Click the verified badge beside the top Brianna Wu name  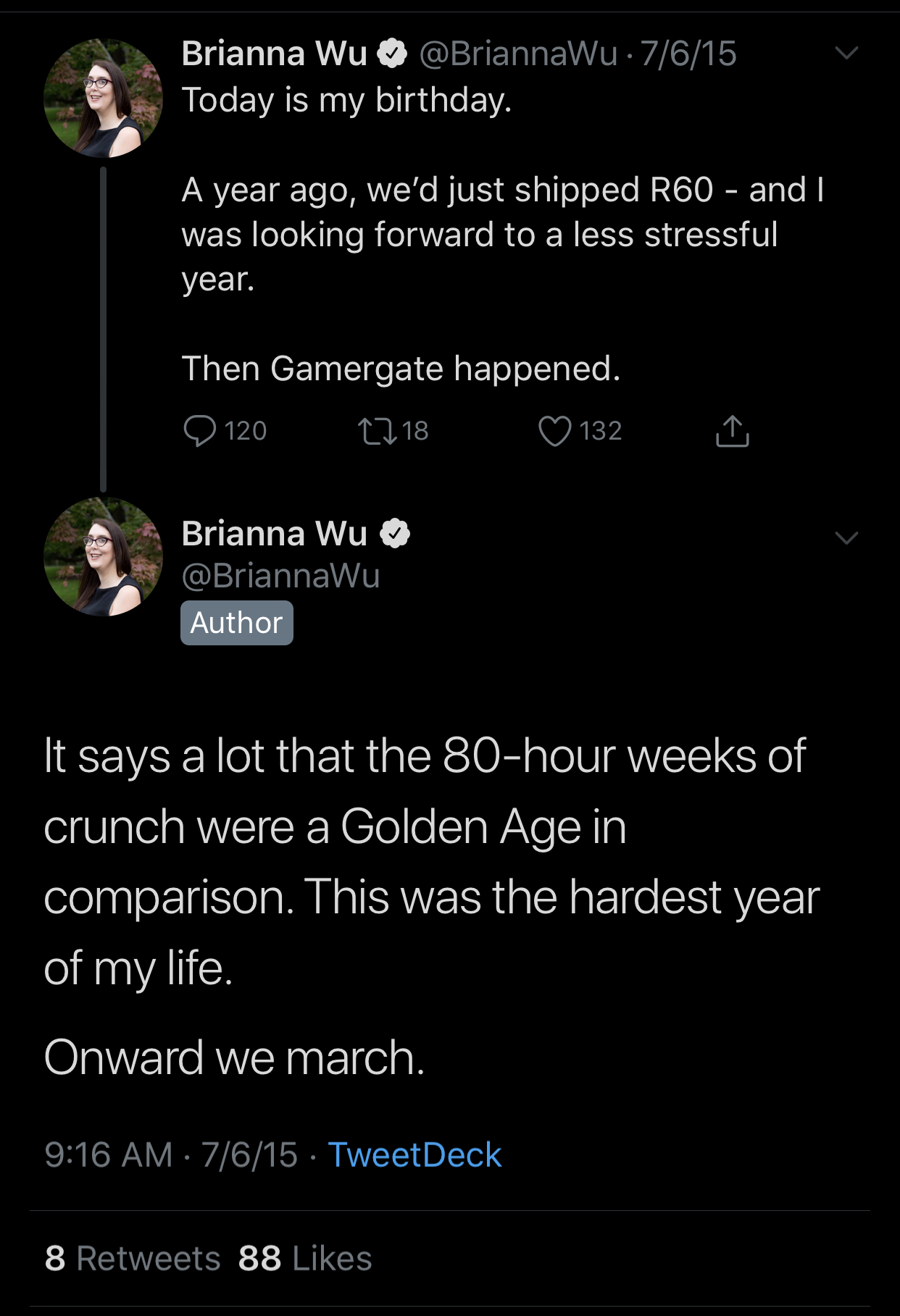[392, 54]
